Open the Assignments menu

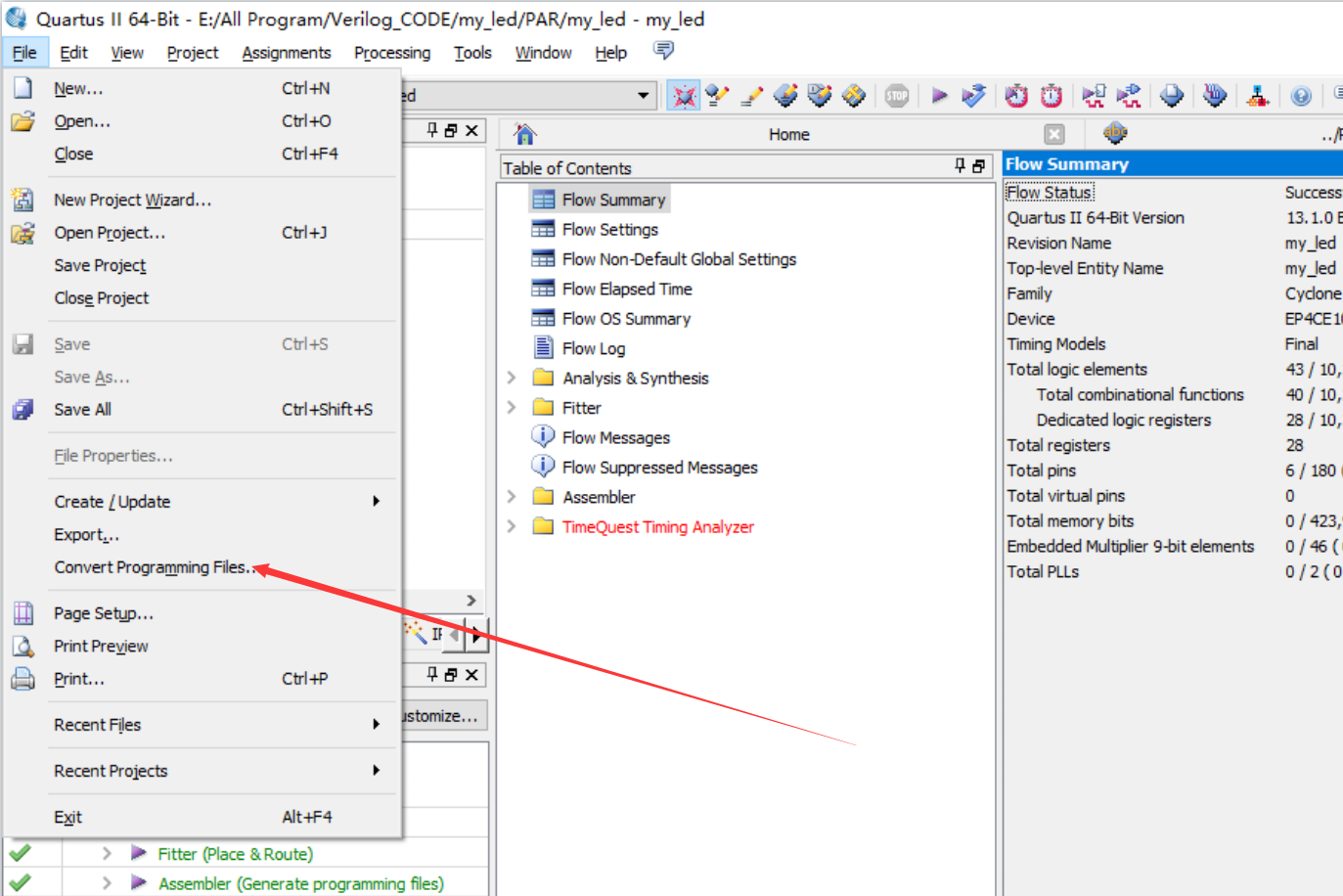(287, 53)
